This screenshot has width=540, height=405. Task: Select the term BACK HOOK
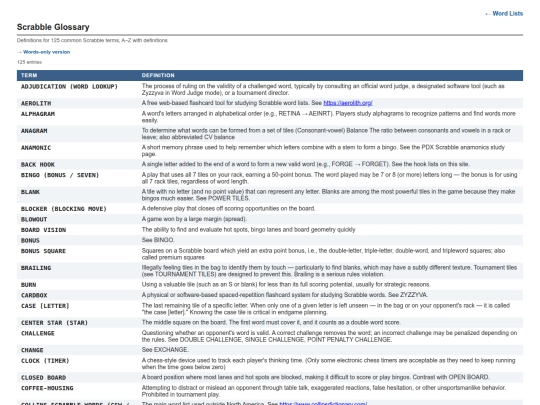coord(38,165)
